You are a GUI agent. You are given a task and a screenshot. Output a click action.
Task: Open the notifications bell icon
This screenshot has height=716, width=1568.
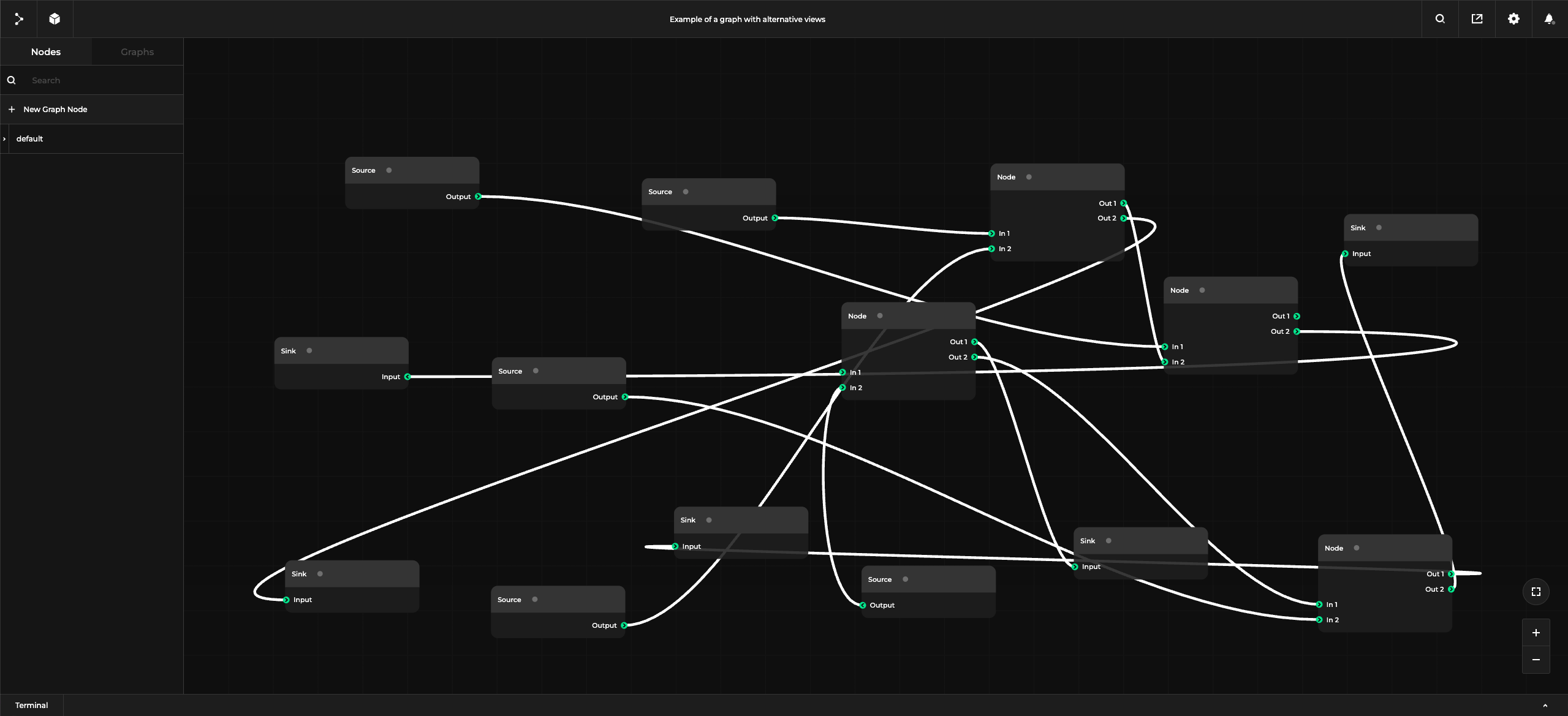point(1549,19)
